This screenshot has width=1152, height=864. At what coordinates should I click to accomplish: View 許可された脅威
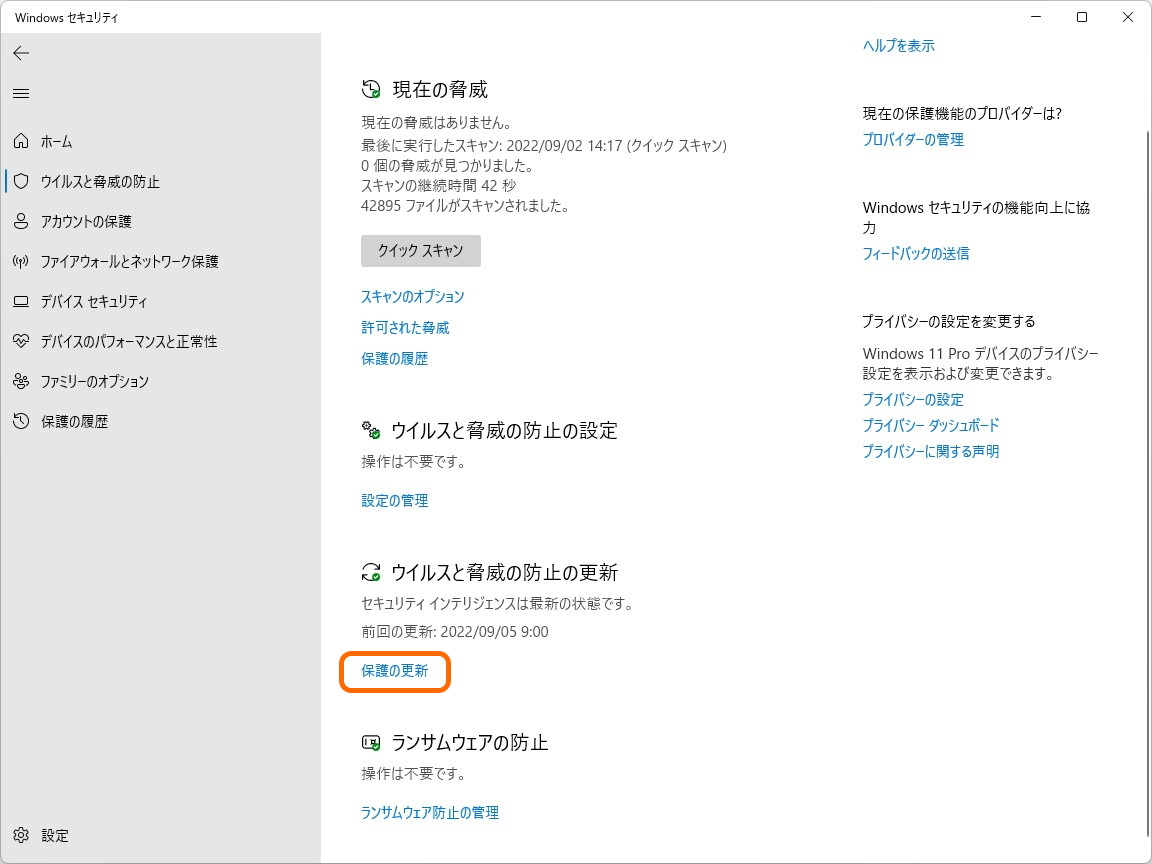tap(404, 327)
